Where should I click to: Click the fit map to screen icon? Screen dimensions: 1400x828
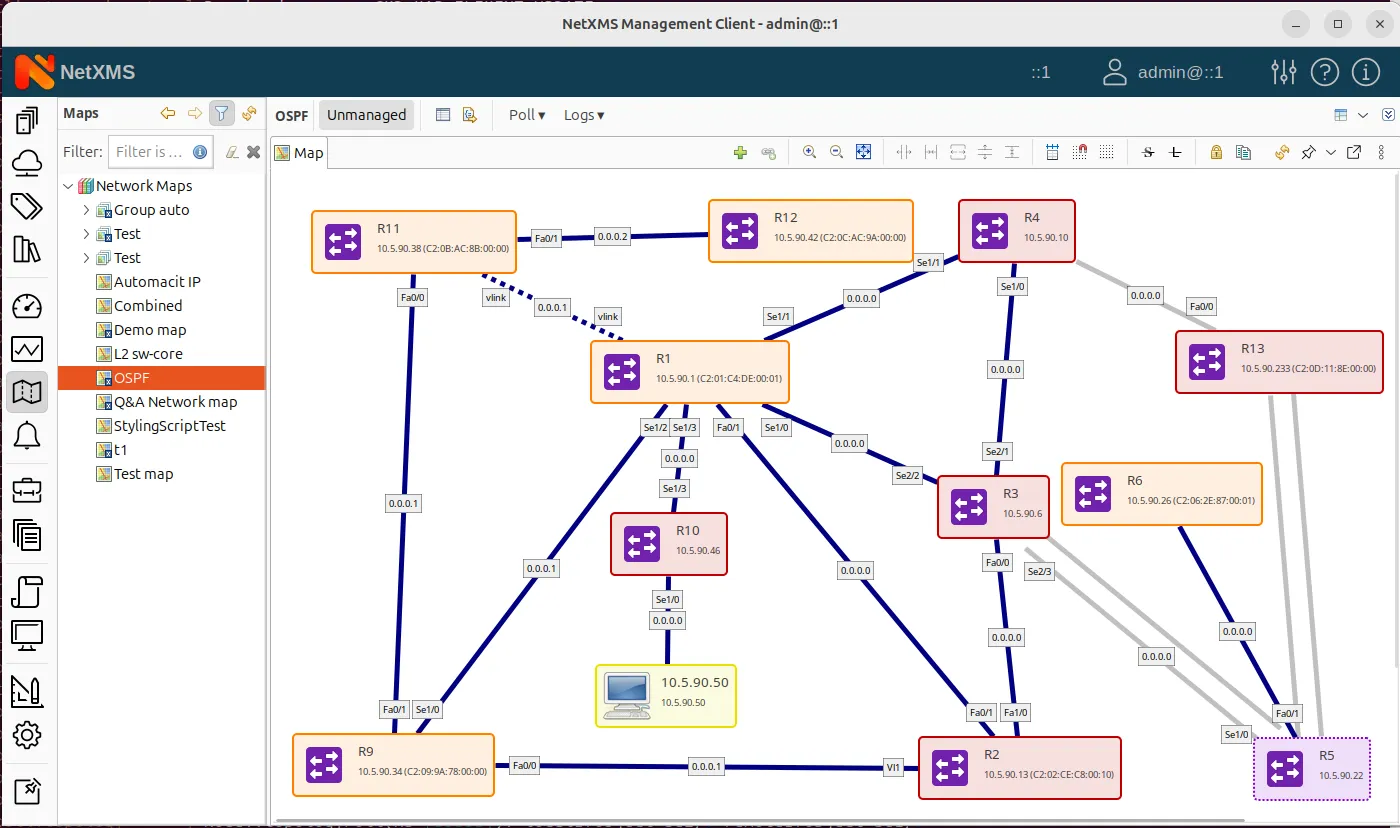(x=864, y=152)
